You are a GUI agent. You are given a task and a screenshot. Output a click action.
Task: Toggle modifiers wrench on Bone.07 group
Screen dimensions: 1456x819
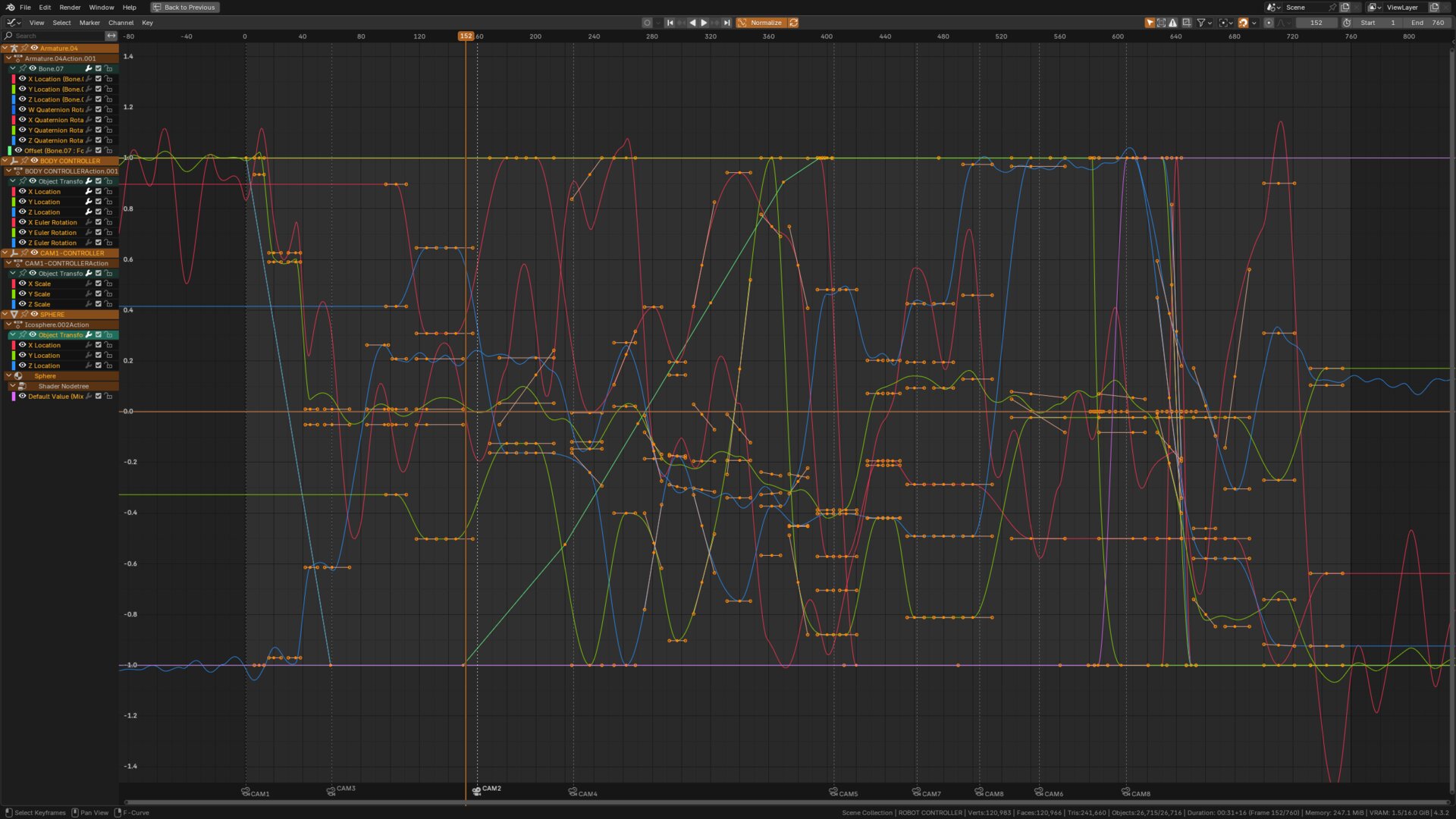point(88,68)
